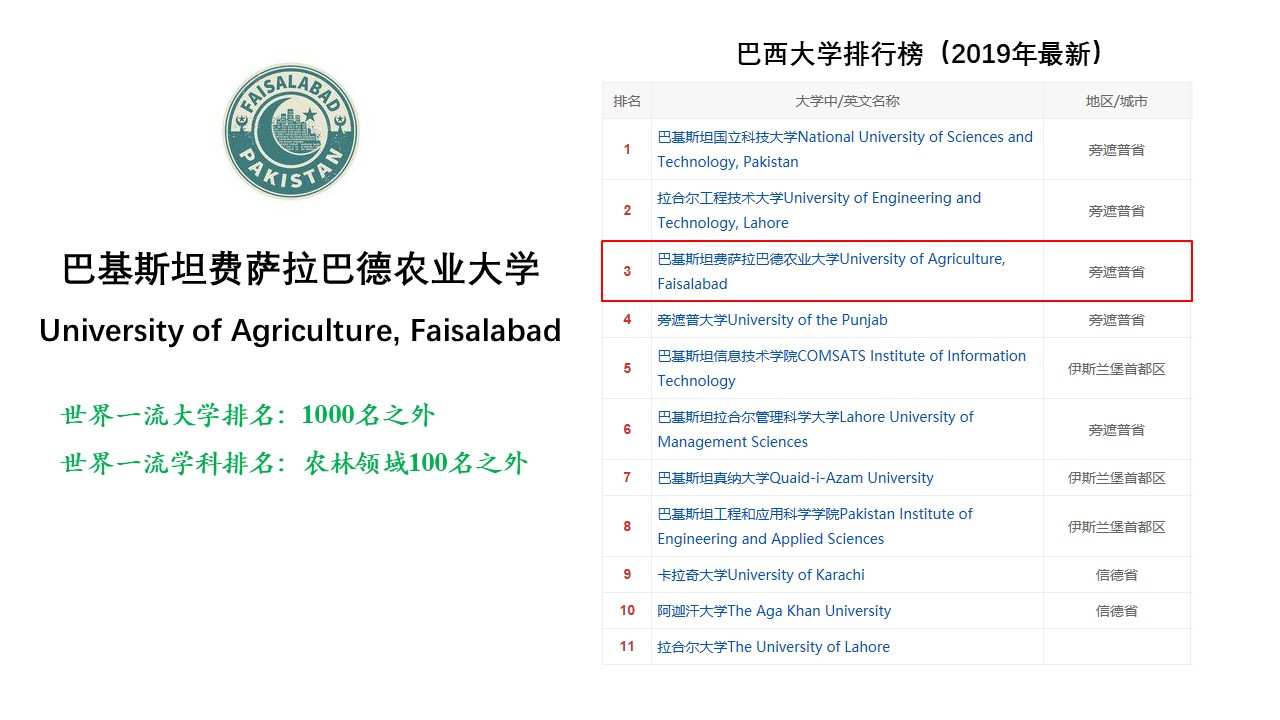The height and width of the screenshot is (720, 1280).
Task: Click green text 世界一流学科排名：农林领域100名之外
Action: pos(294,463)
